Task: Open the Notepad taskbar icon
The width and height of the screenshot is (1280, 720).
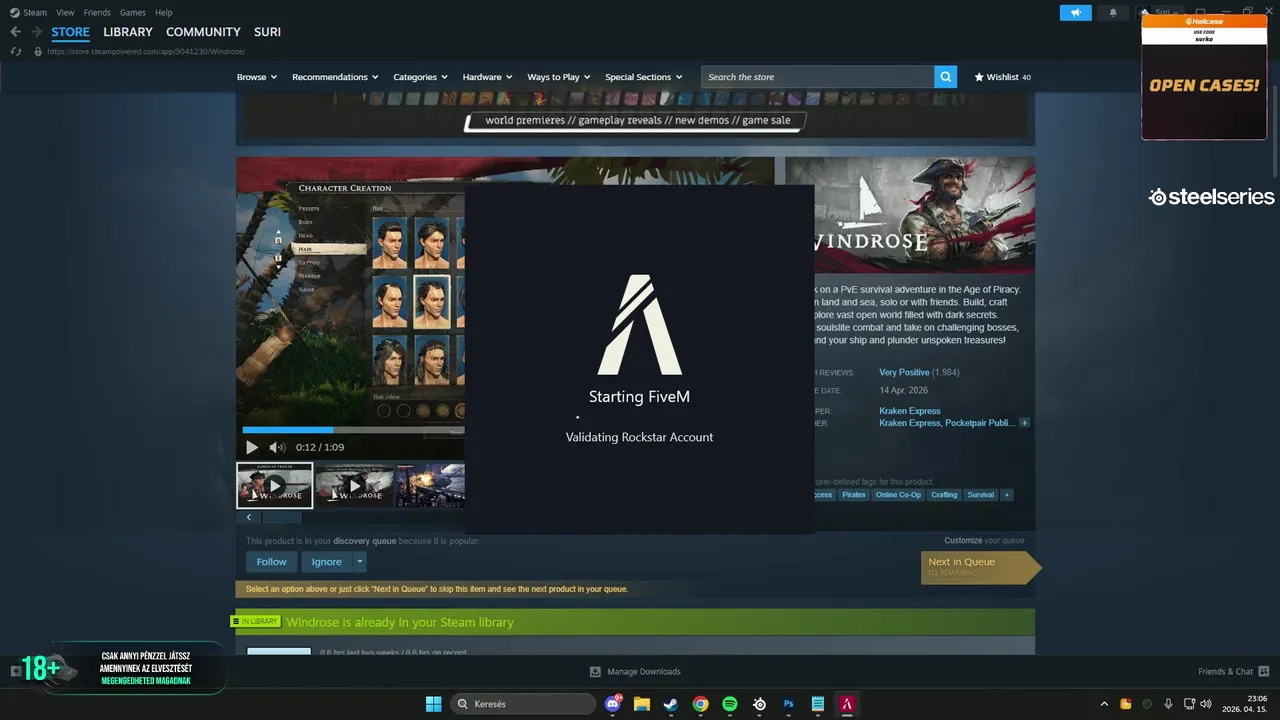Action: [x=818, y=704]
